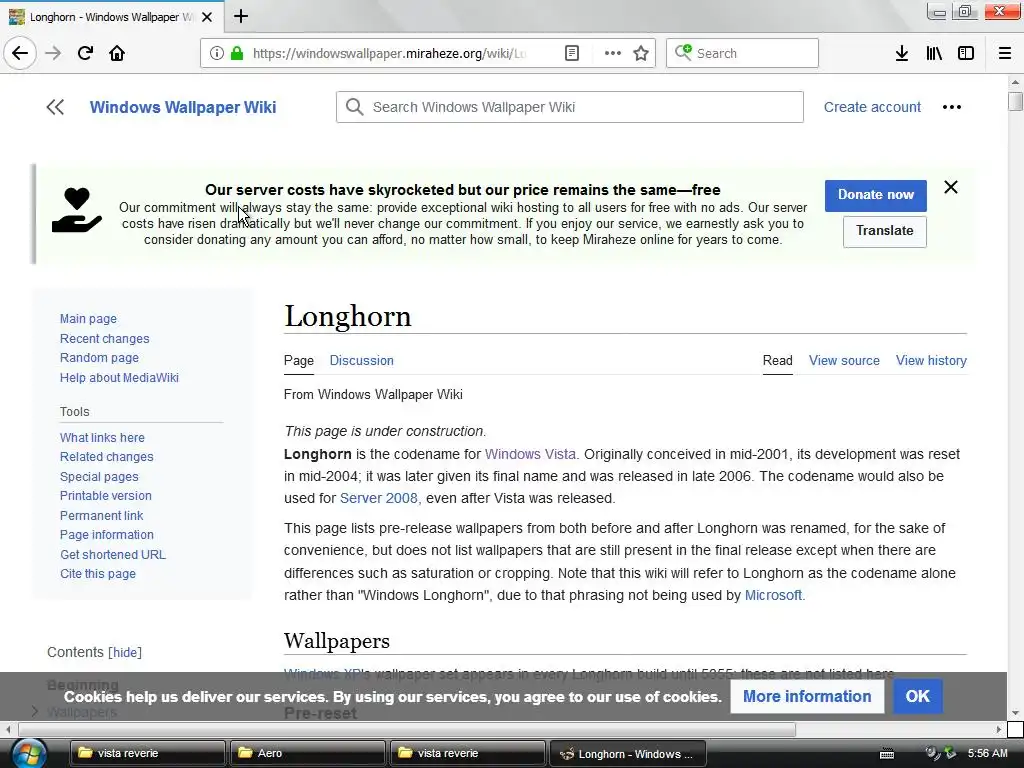Toggle Reader View icon in address bar

point(571,53)
